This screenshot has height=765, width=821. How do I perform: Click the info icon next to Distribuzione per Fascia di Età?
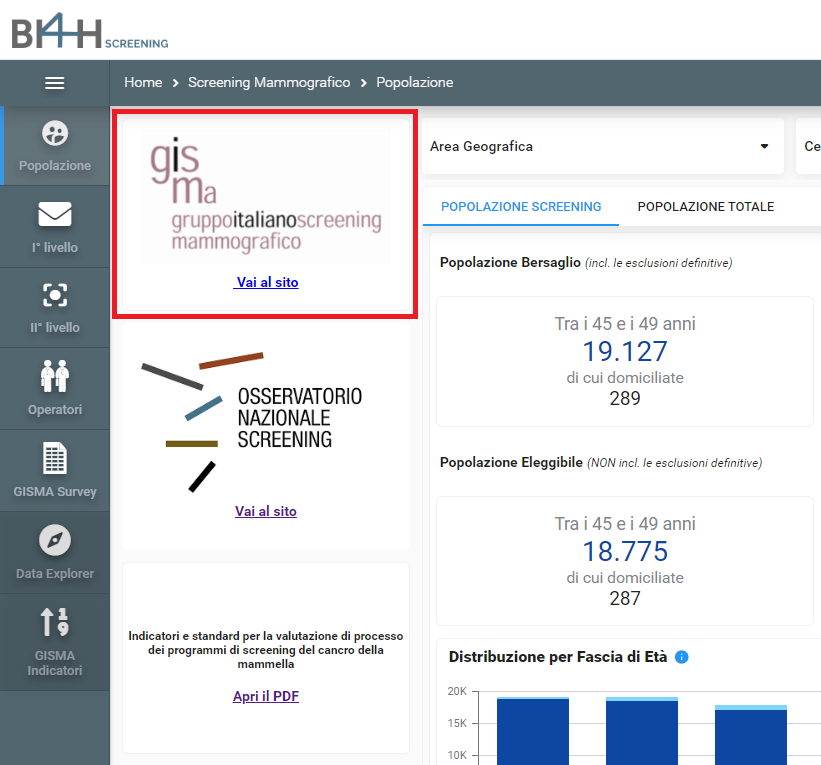point(682,657)
